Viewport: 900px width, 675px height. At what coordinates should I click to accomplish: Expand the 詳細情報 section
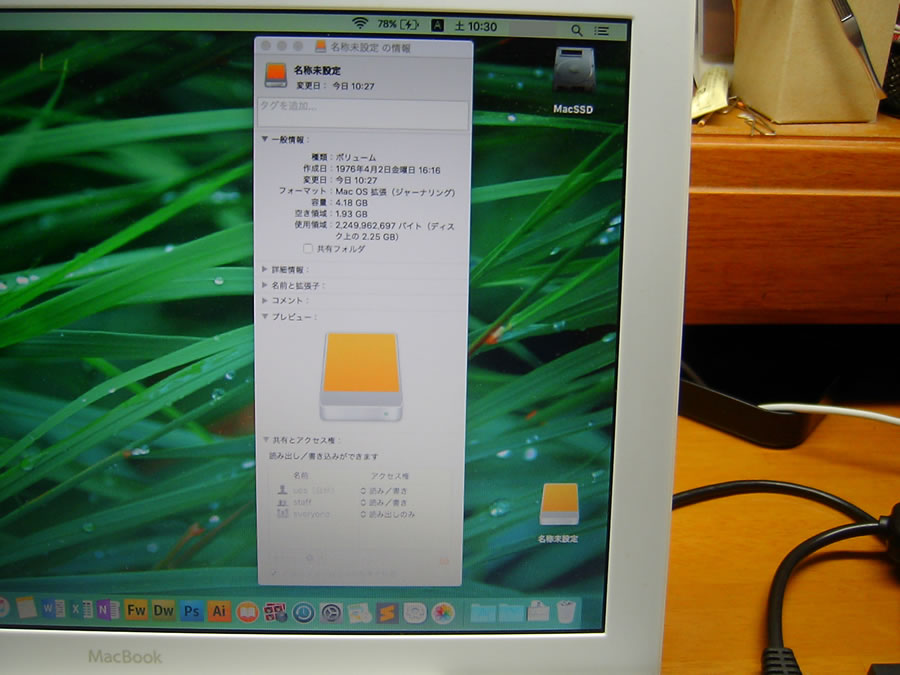coord(265,269)
